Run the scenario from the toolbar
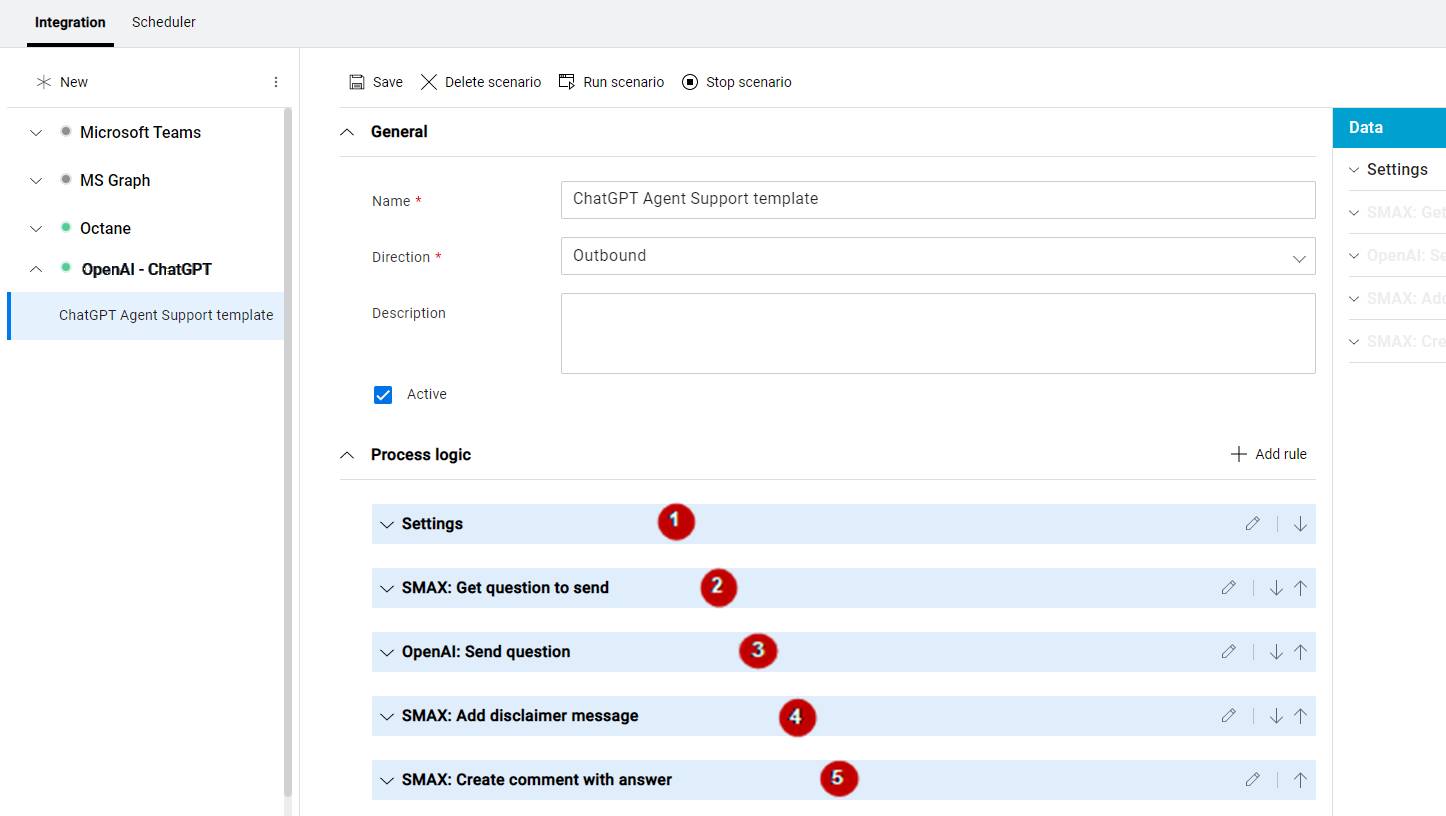Image resolution: width=1446 pixels, height=816 pixels. [567, 81]
